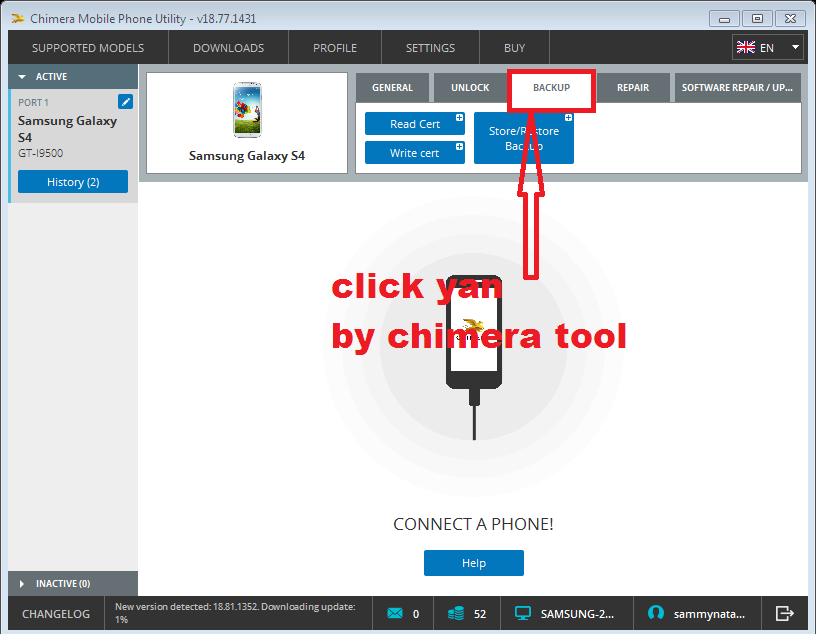Minimize the Chimera window
816x634 pixels.
[724, 19]
